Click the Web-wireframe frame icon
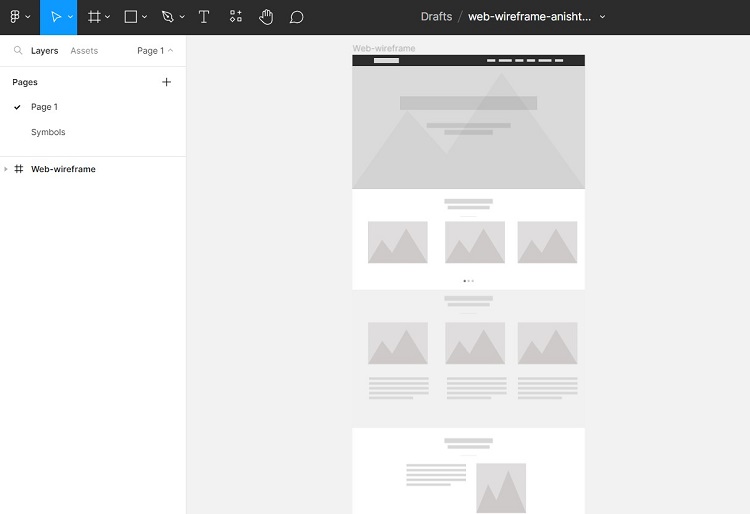The image size is (750, 514). [x=19, y=169]
